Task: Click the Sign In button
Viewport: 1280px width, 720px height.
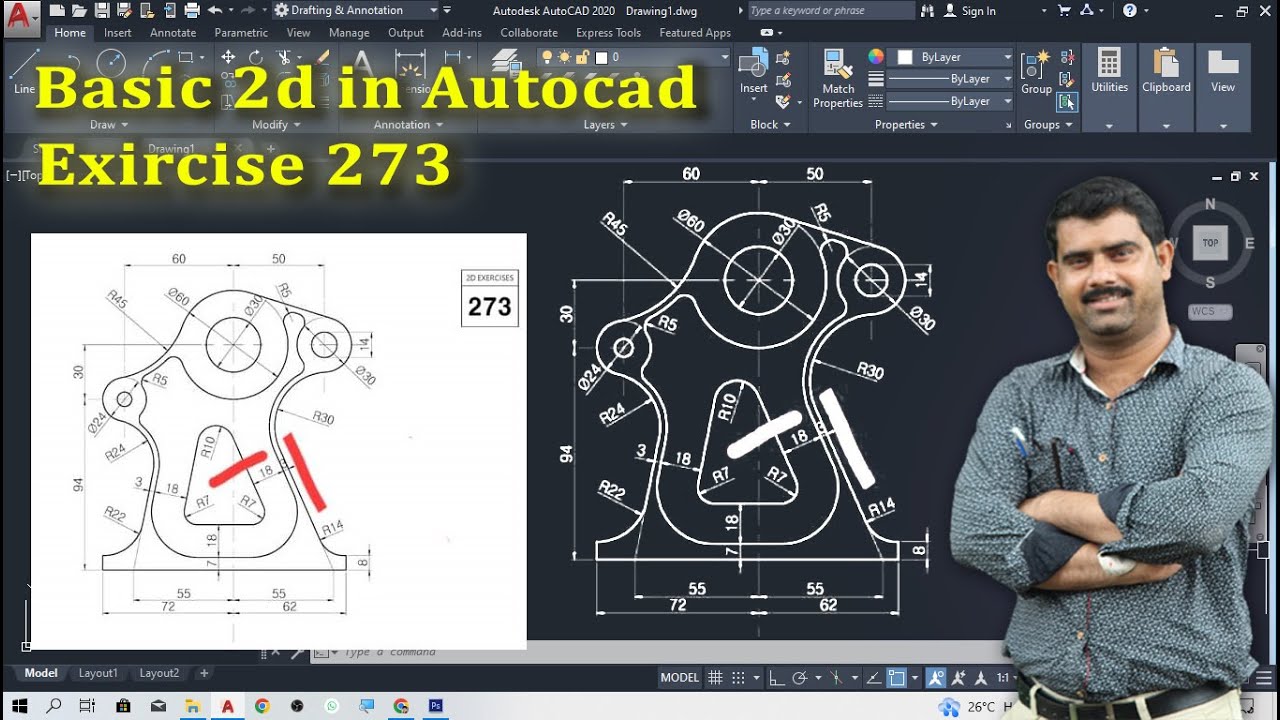Action: coord(970,11)
